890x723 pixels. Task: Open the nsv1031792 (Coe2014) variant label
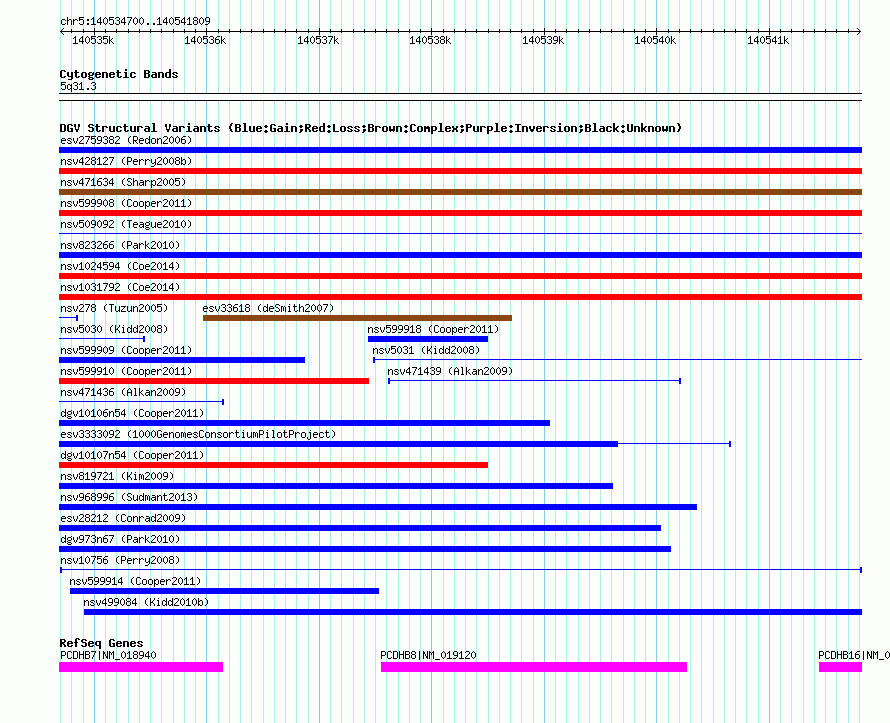tap(120, 287)
